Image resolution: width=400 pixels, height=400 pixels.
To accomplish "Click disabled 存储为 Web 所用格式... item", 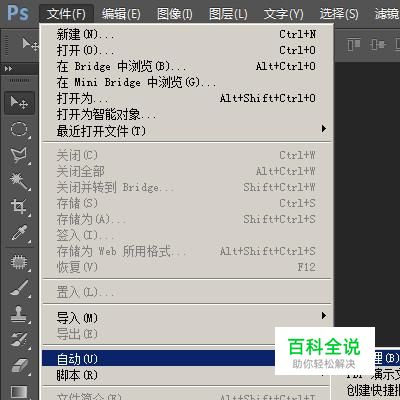I will tap(187, 251).
